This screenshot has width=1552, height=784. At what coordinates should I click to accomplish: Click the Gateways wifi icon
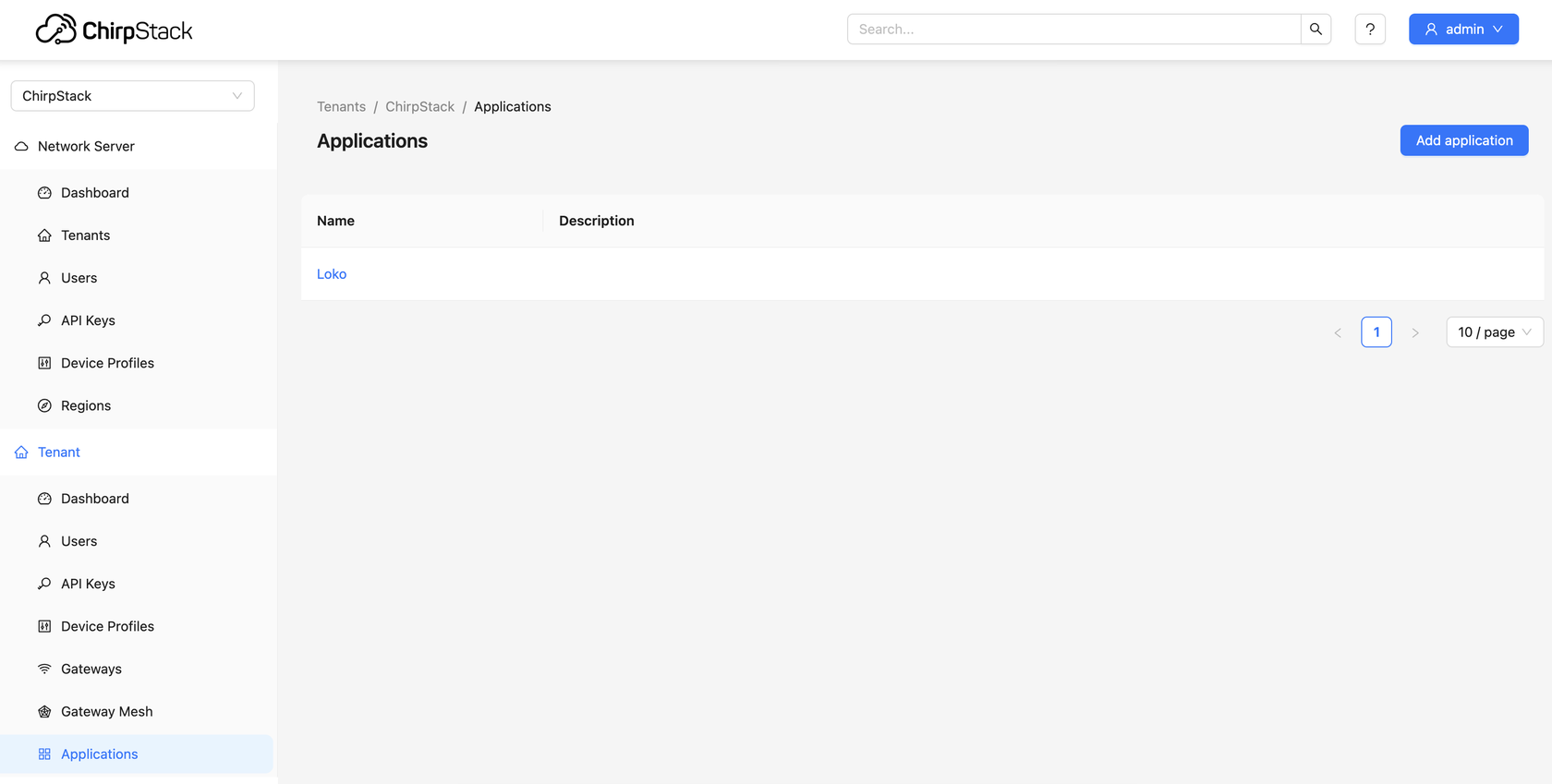44,669
